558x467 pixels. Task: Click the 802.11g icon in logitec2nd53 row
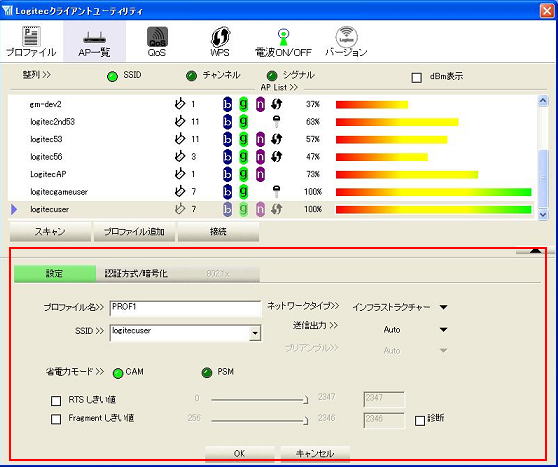pos(243,122)
